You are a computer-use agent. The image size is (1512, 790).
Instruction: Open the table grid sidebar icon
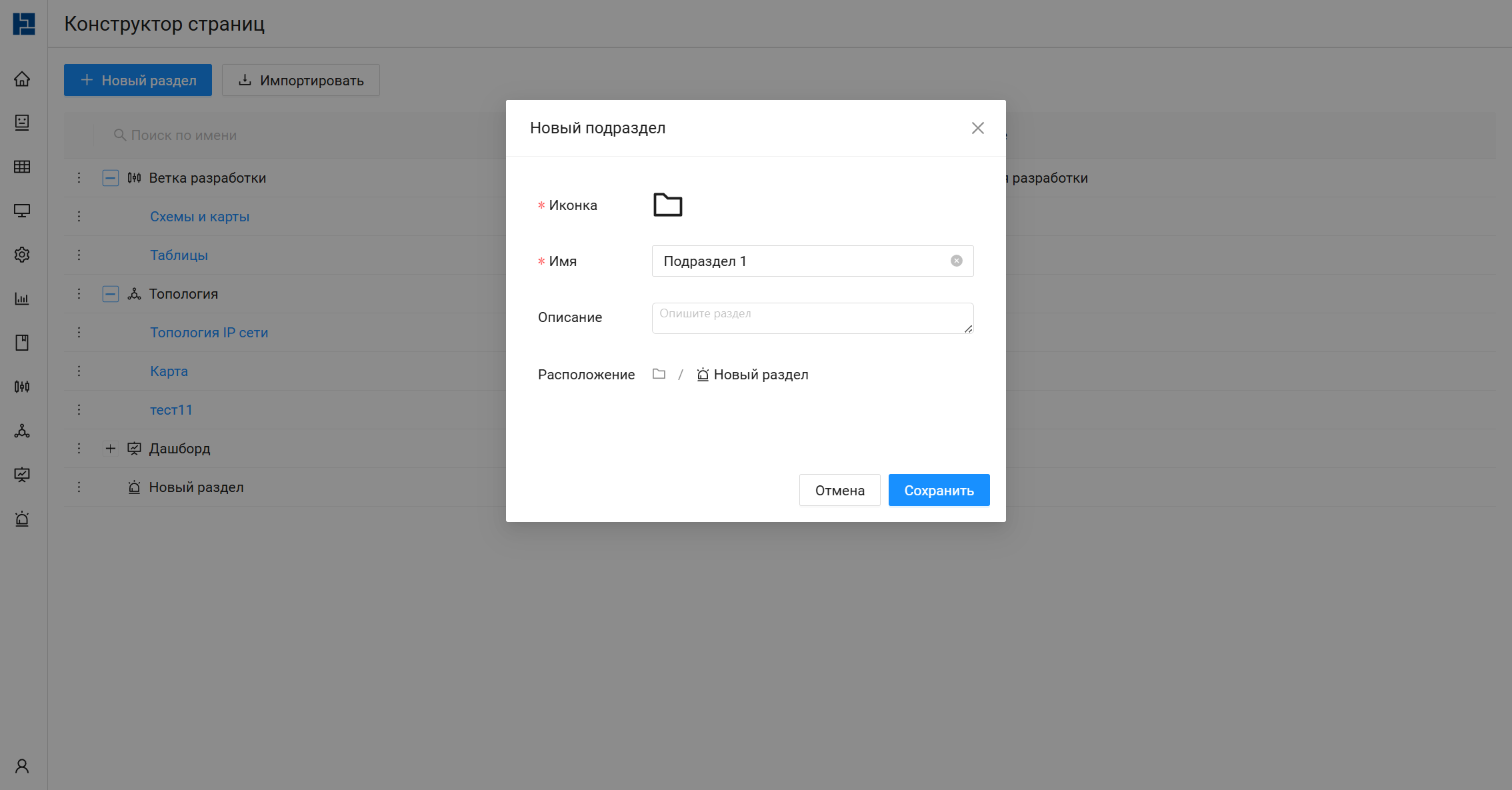point(22,167)
